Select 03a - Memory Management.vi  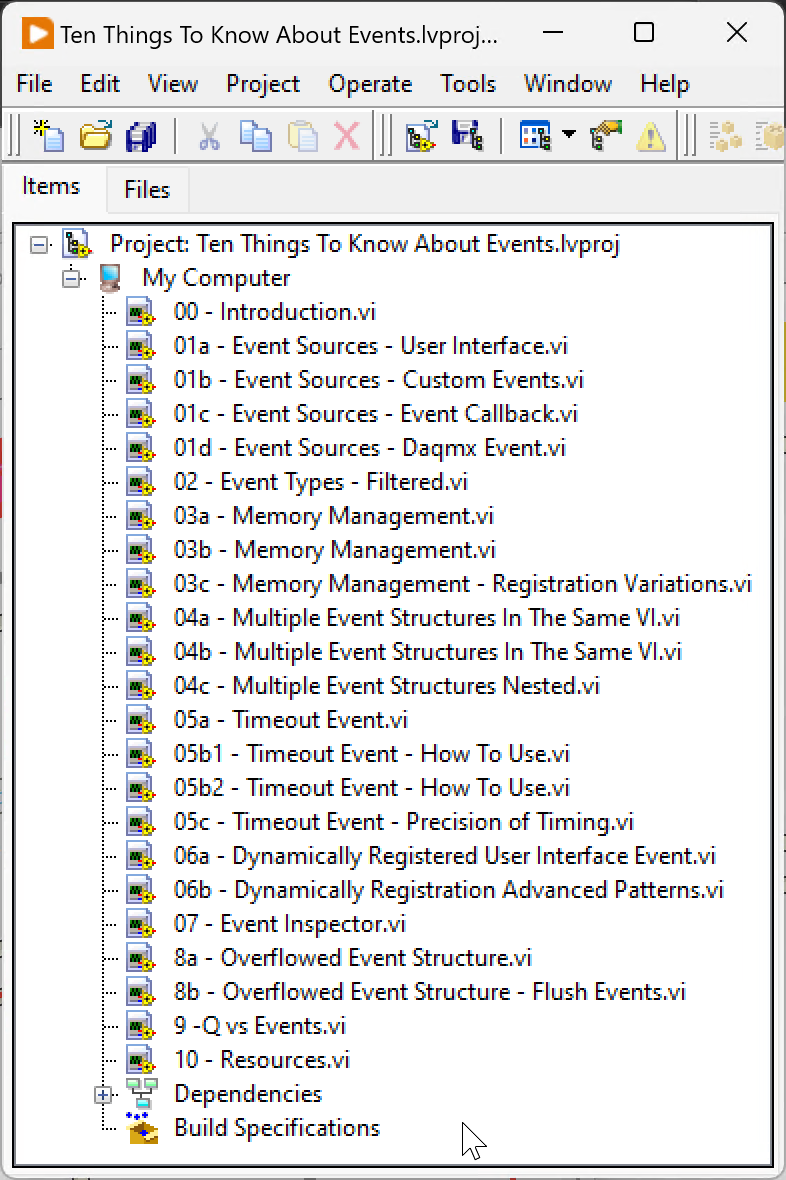(334, 515)
